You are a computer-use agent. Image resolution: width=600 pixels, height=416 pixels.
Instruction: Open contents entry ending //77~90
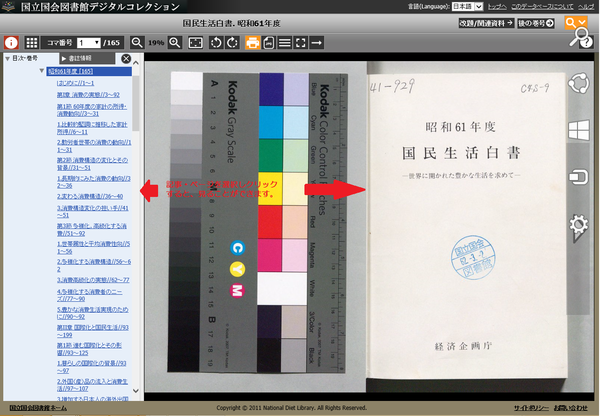pos(90,295)
